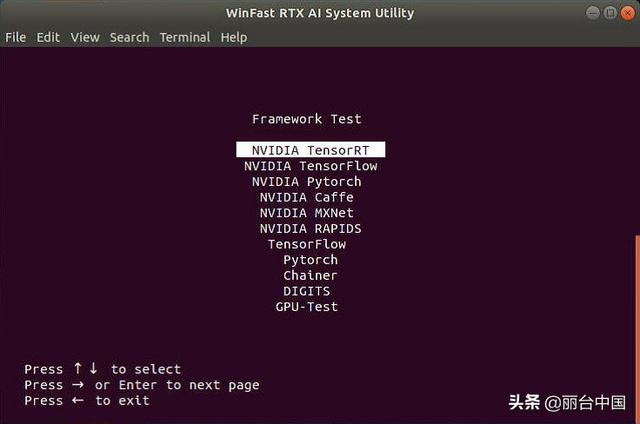Open the Edit menu
Viewport: 640px width, 424px height.
pyautogui.click(x=48, y=38)
